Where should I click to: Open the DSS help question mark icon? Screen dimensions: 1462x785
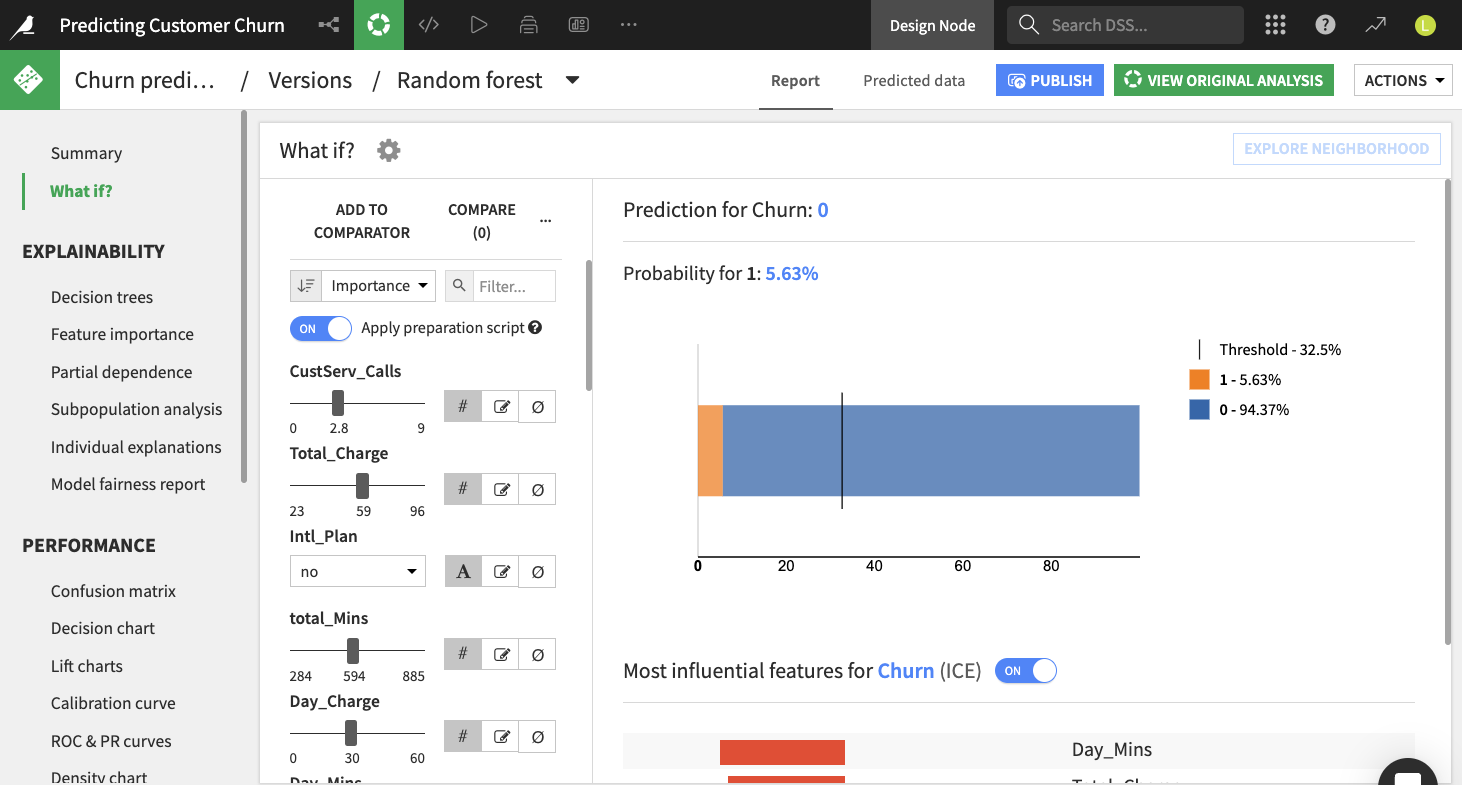(x=1325, y=24)
